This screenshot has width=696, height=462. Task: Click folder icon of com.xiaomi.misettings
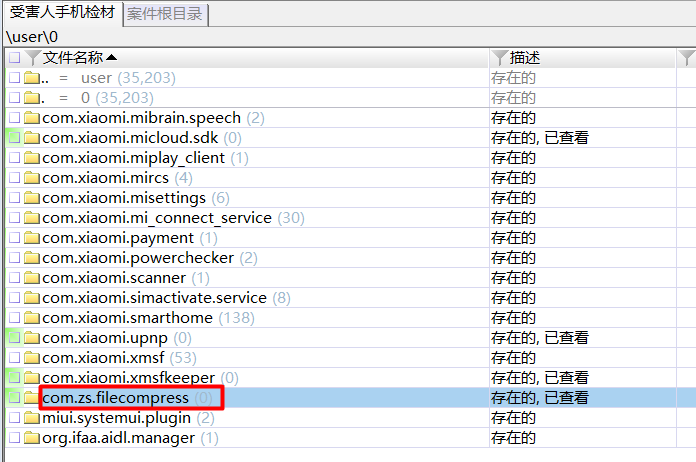point(32,198)
